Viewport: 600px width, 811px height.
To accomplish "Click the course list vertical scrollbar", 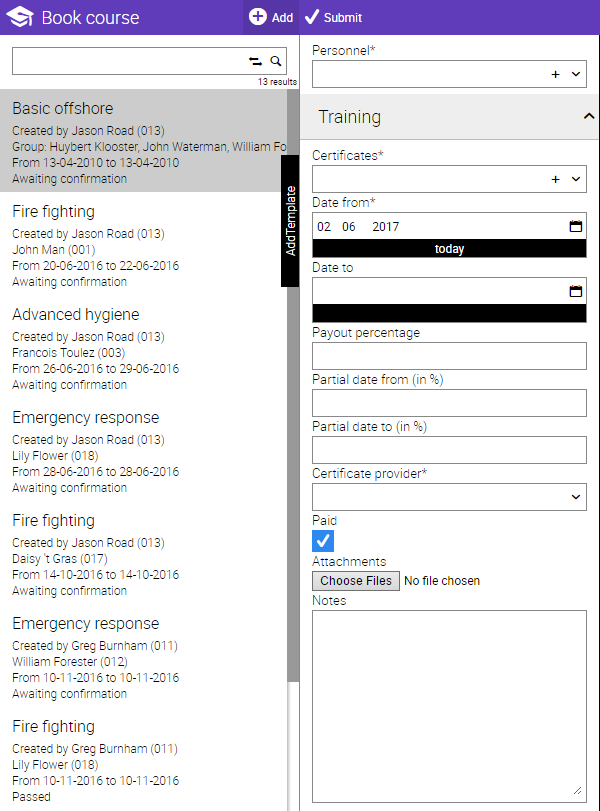I will pyautogui.click(x=293, y=400).
